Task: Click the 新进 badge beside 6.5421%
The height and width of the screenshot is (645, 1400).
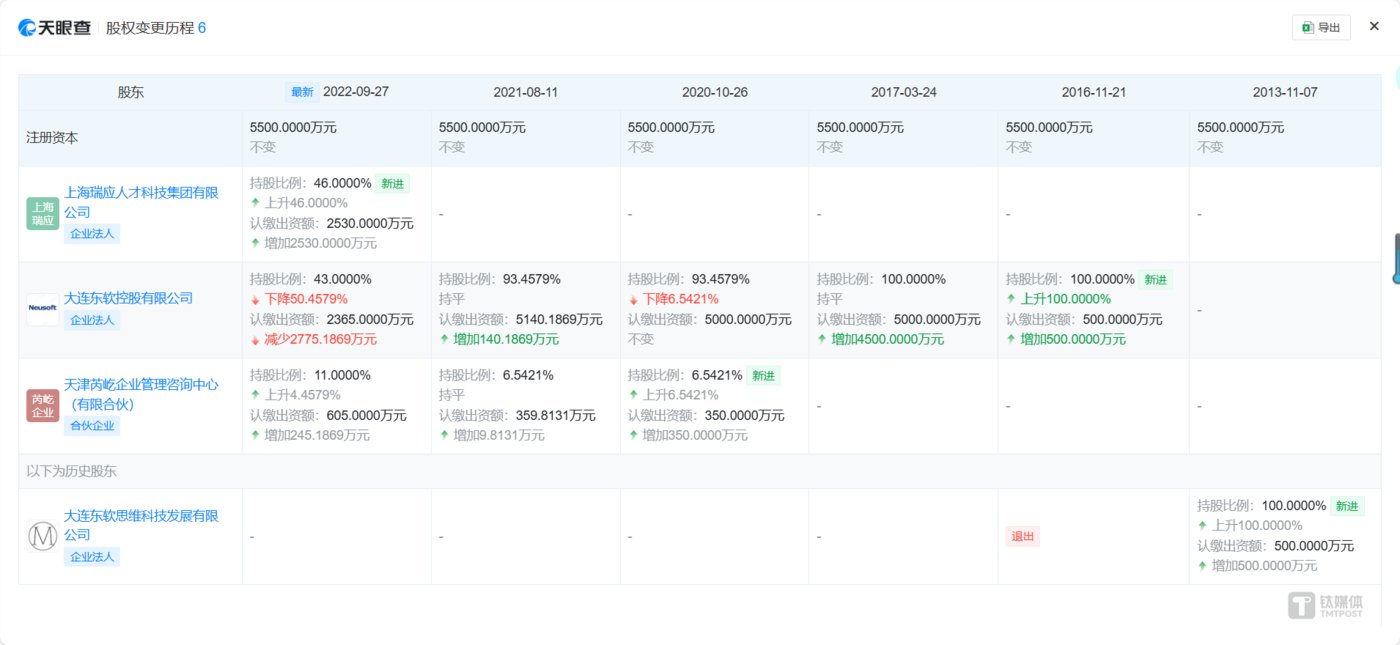Action: tap(764, 375)
